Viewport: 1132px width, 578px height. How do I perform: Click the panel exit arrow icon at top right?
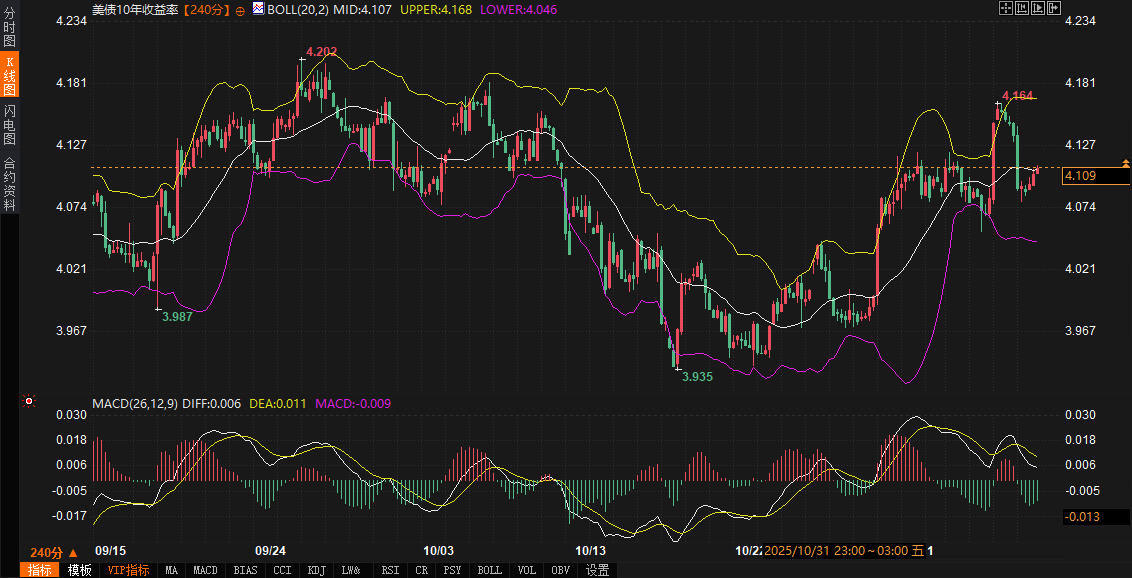tap(1053, 8)
